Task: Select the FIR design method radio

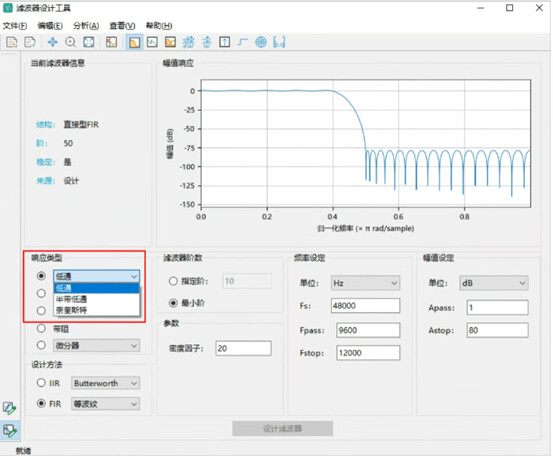Action: click(x=41, y=404)
